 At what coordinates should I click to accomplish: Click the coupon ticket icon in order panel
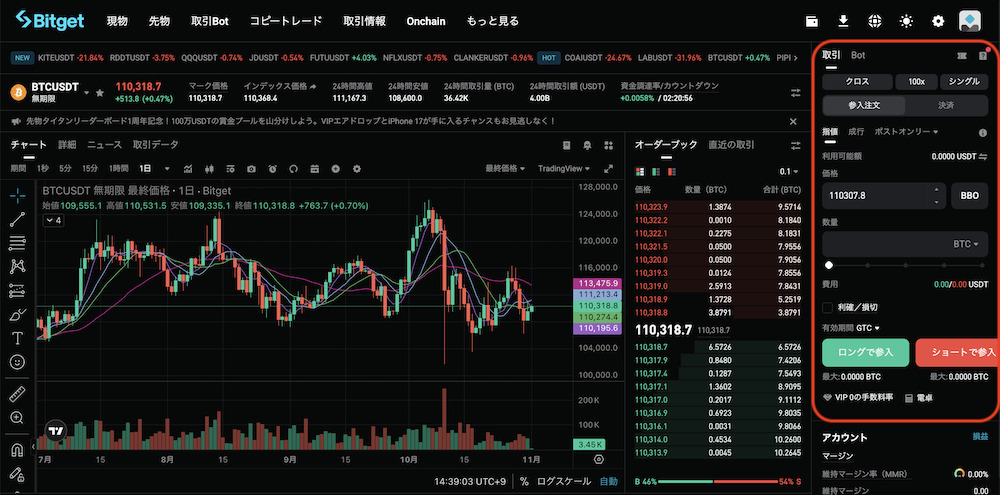962,55
